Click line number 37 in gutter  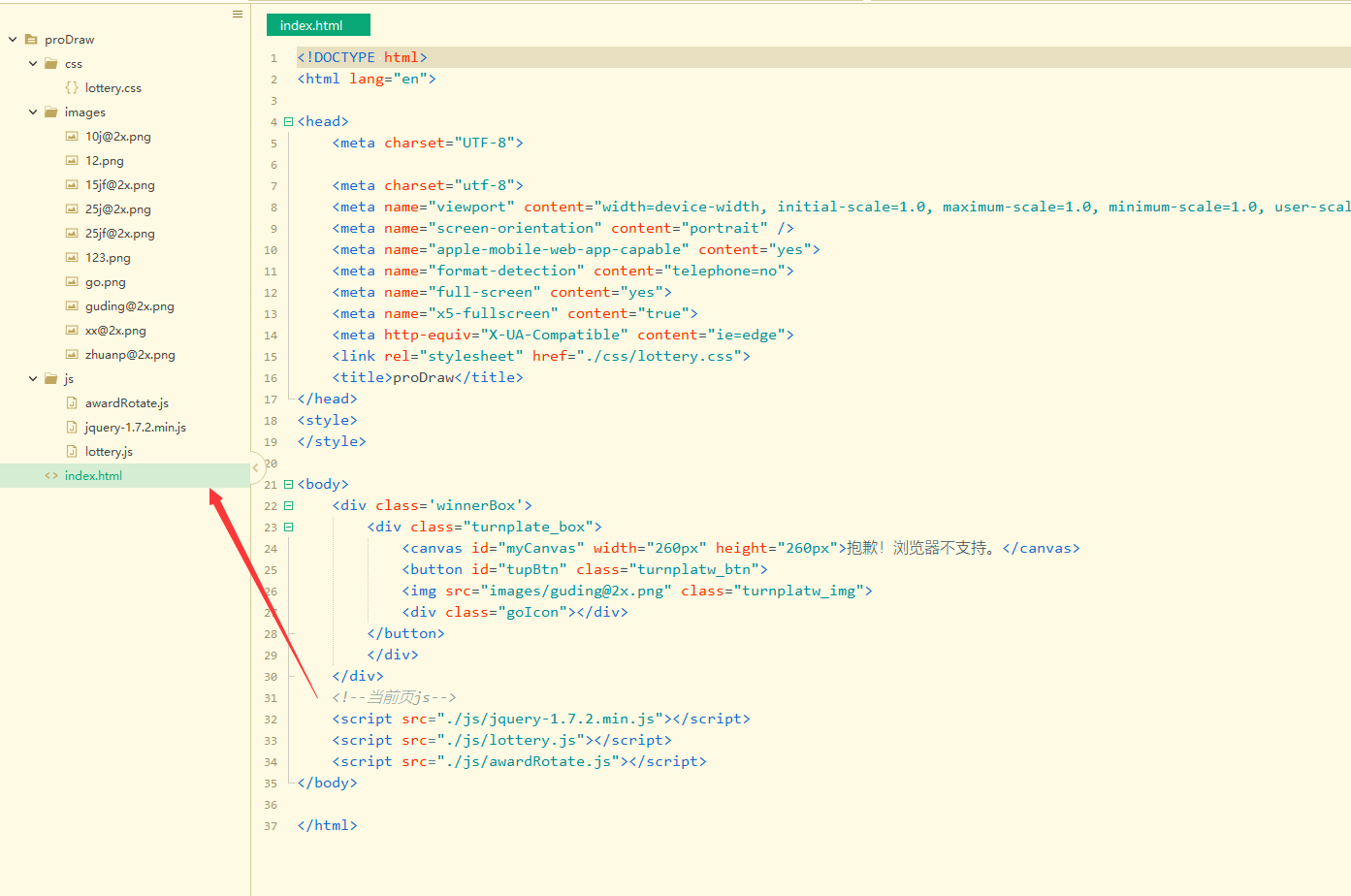tap(271, 826)
